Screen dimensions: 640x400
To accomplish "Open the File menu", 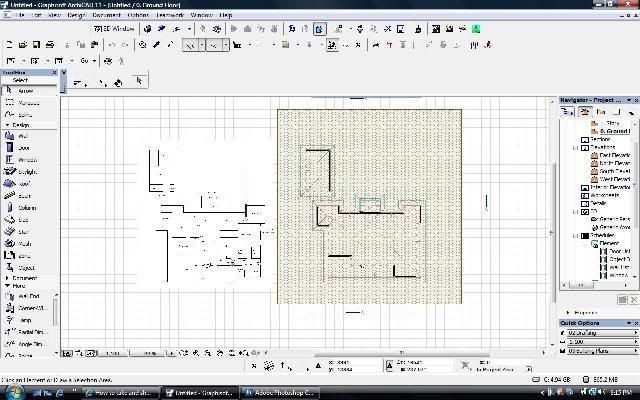I will point(20,15).
